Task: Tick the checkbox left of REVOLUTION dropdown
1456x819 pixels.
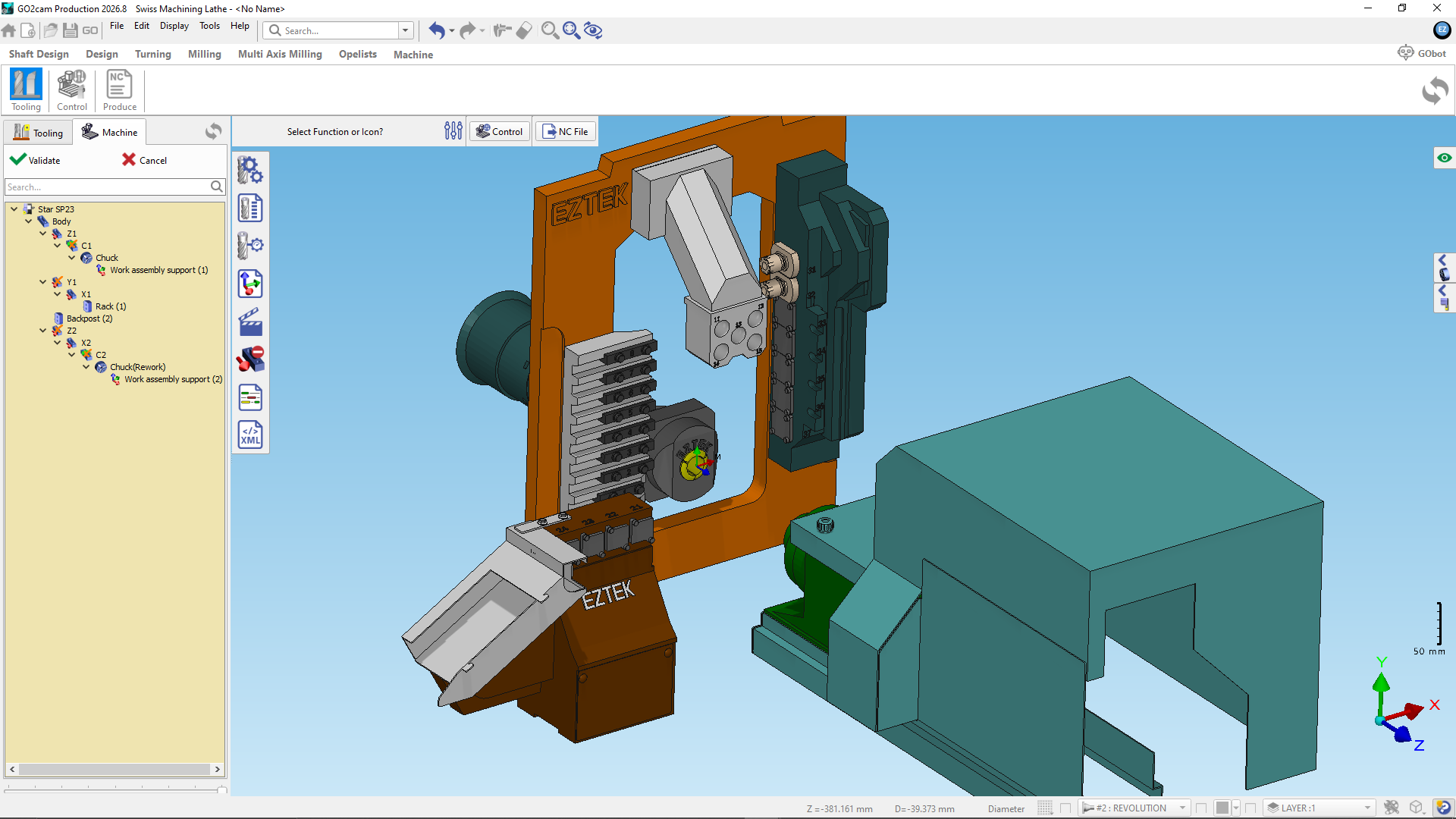Action: (x=1065, y=808)
